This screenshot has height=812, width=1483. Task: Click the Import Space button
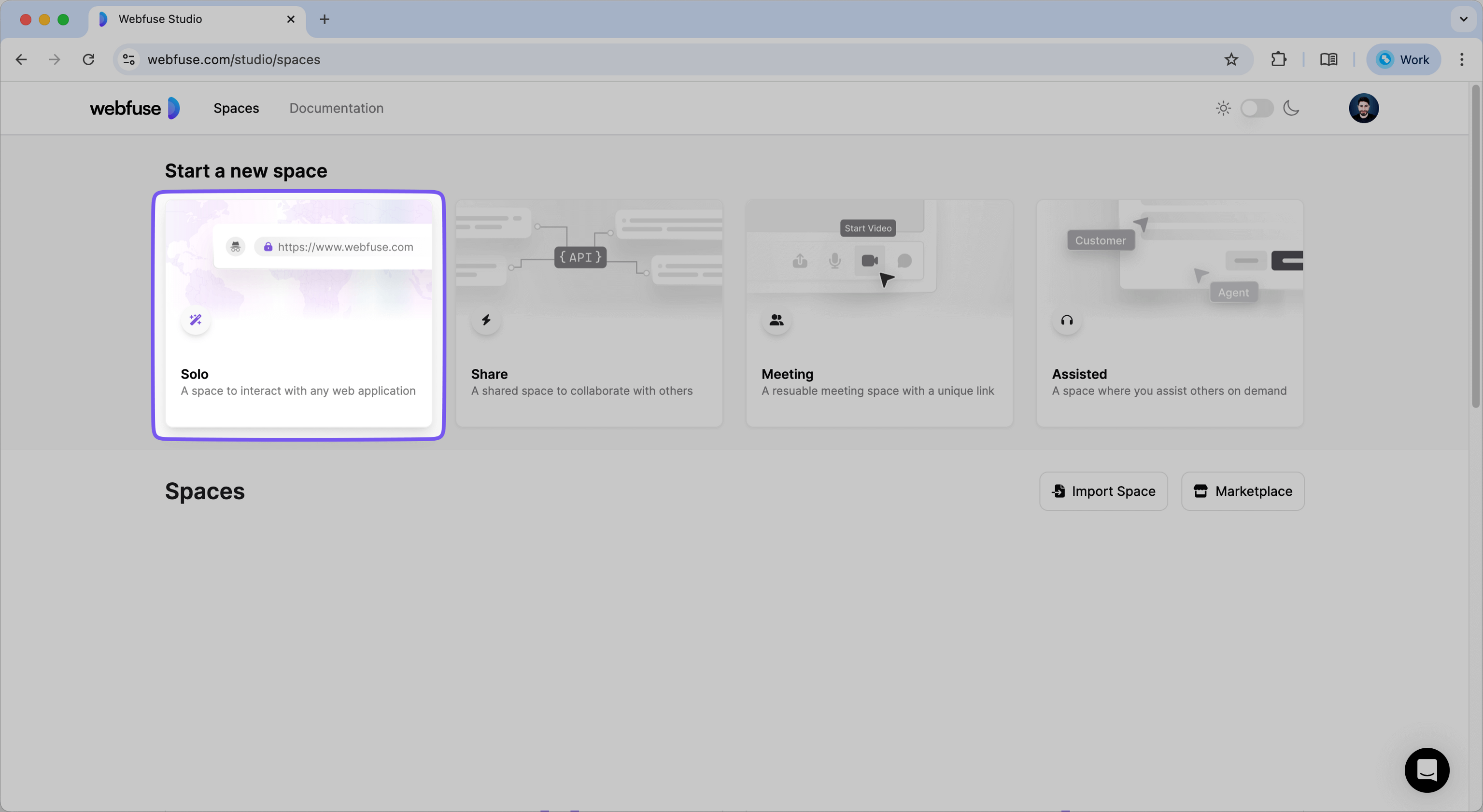point(1103,491)
